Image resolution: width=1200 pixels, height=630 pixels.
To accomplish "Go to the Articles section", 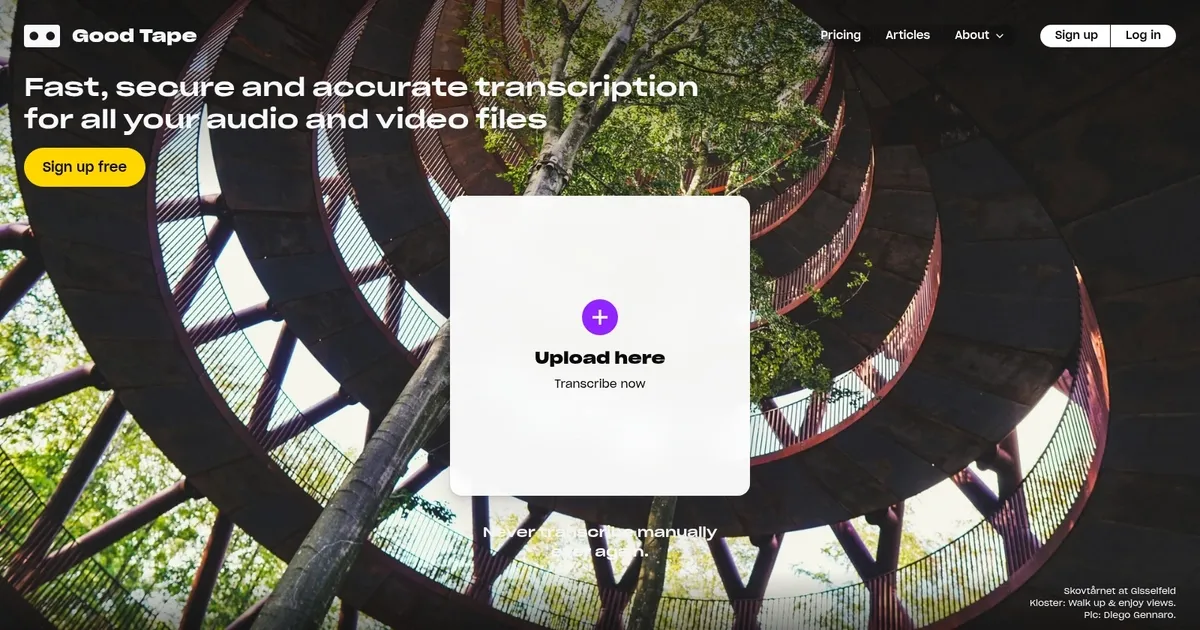I will coord(907,35).
